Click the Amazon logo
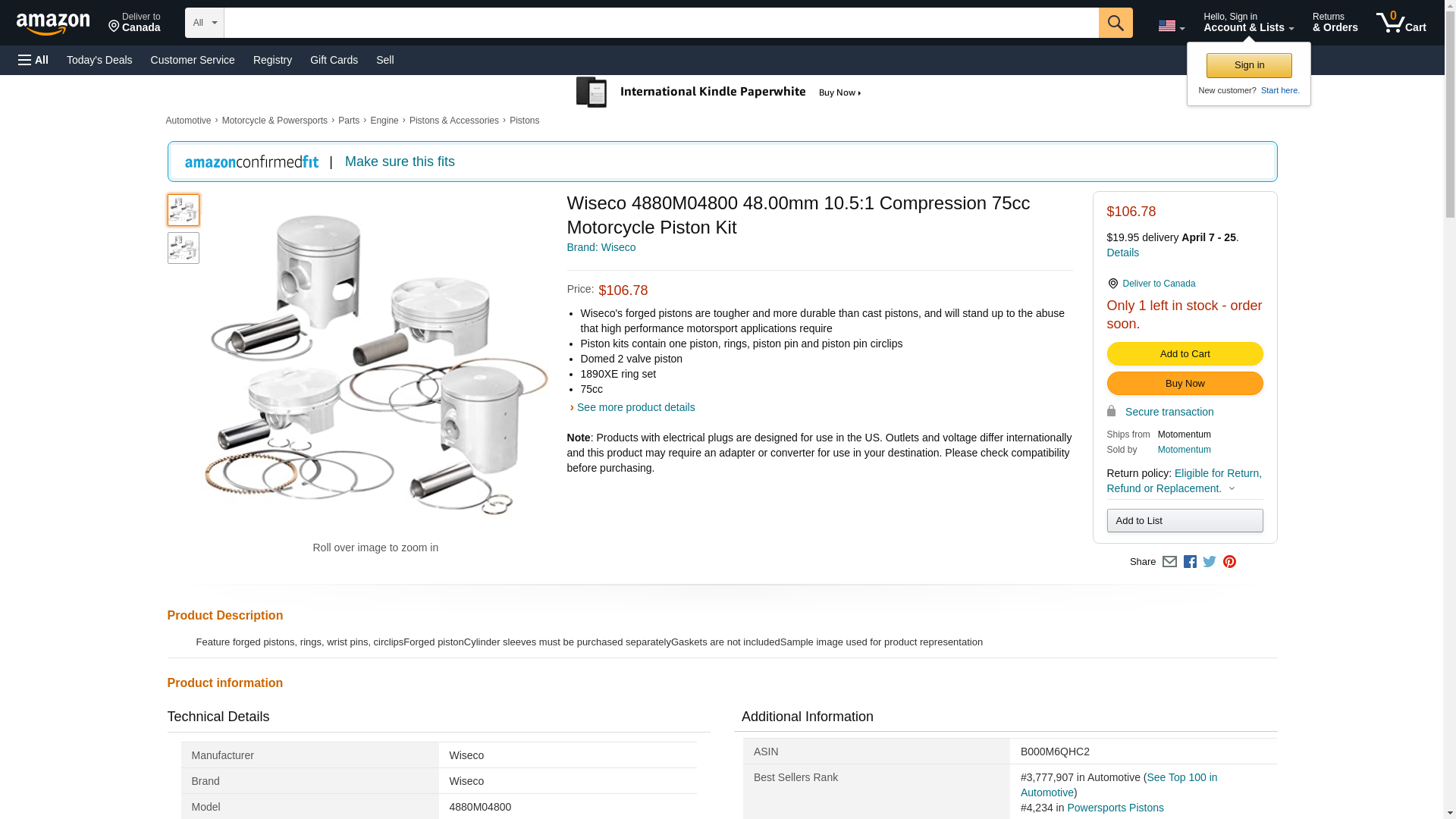1456x819 pixels. [53, 24]
